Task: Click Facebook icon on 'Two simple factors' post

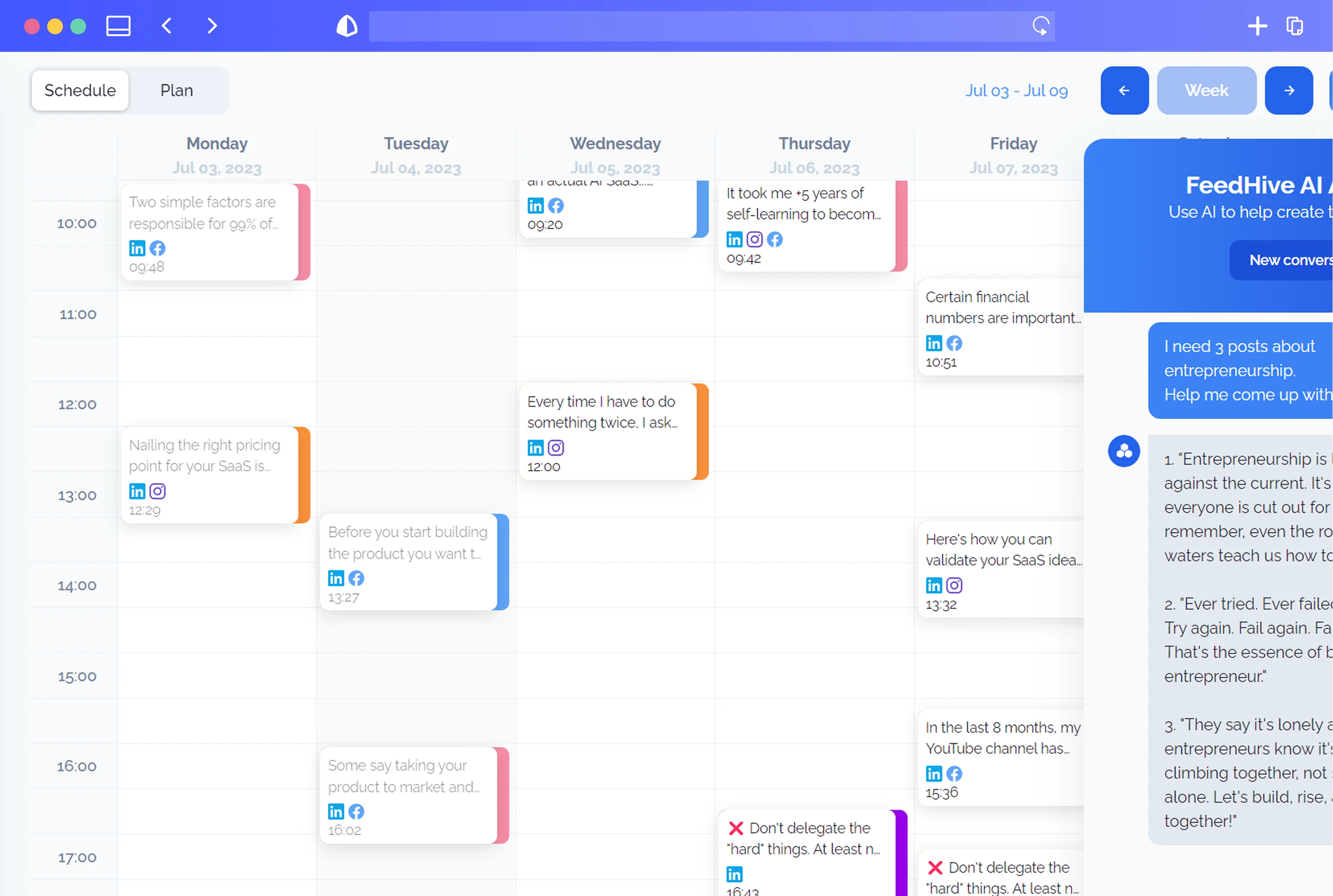Action: click(x=157, y=248)
